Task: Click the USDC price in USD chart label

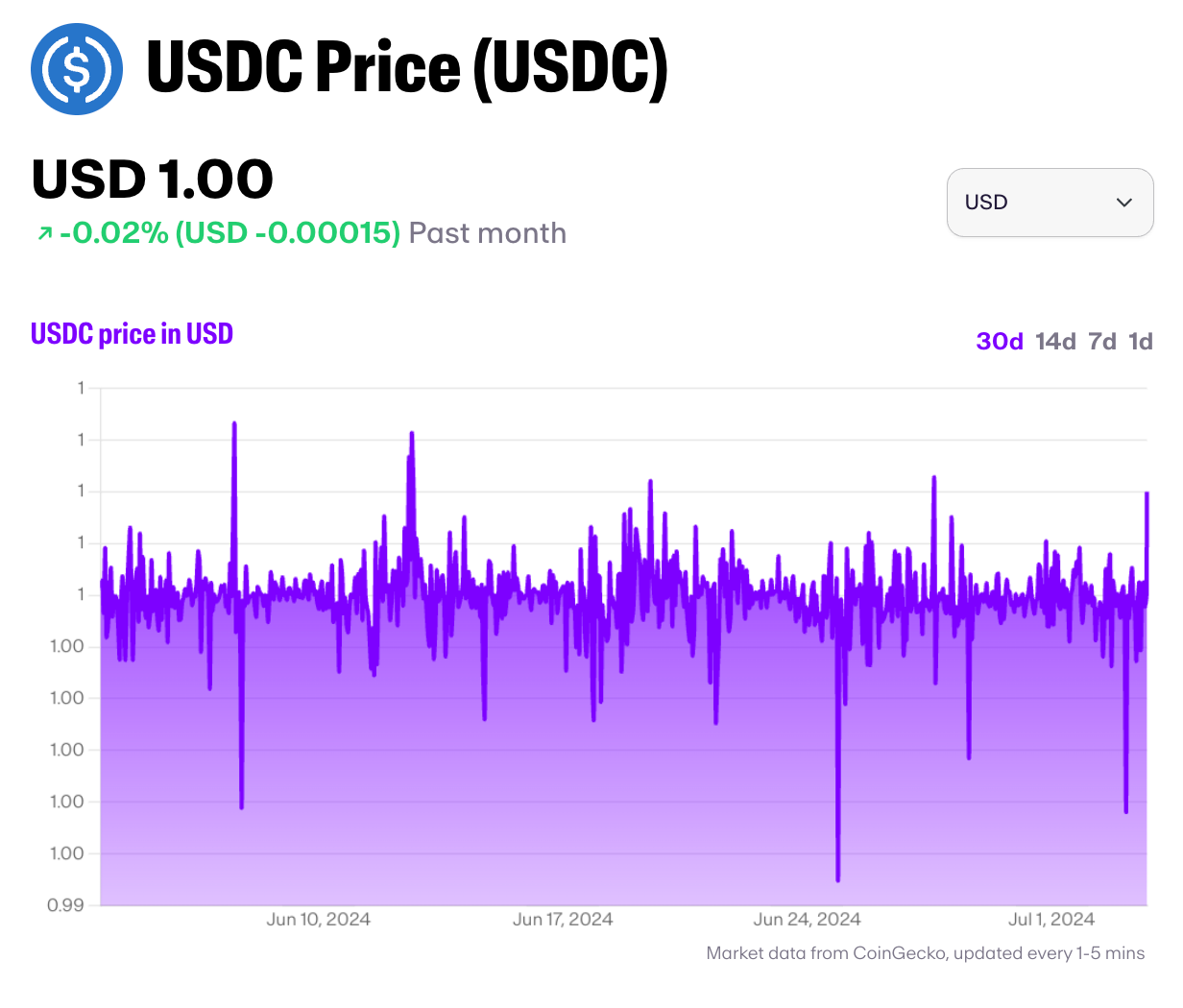Action: (132, 333)
